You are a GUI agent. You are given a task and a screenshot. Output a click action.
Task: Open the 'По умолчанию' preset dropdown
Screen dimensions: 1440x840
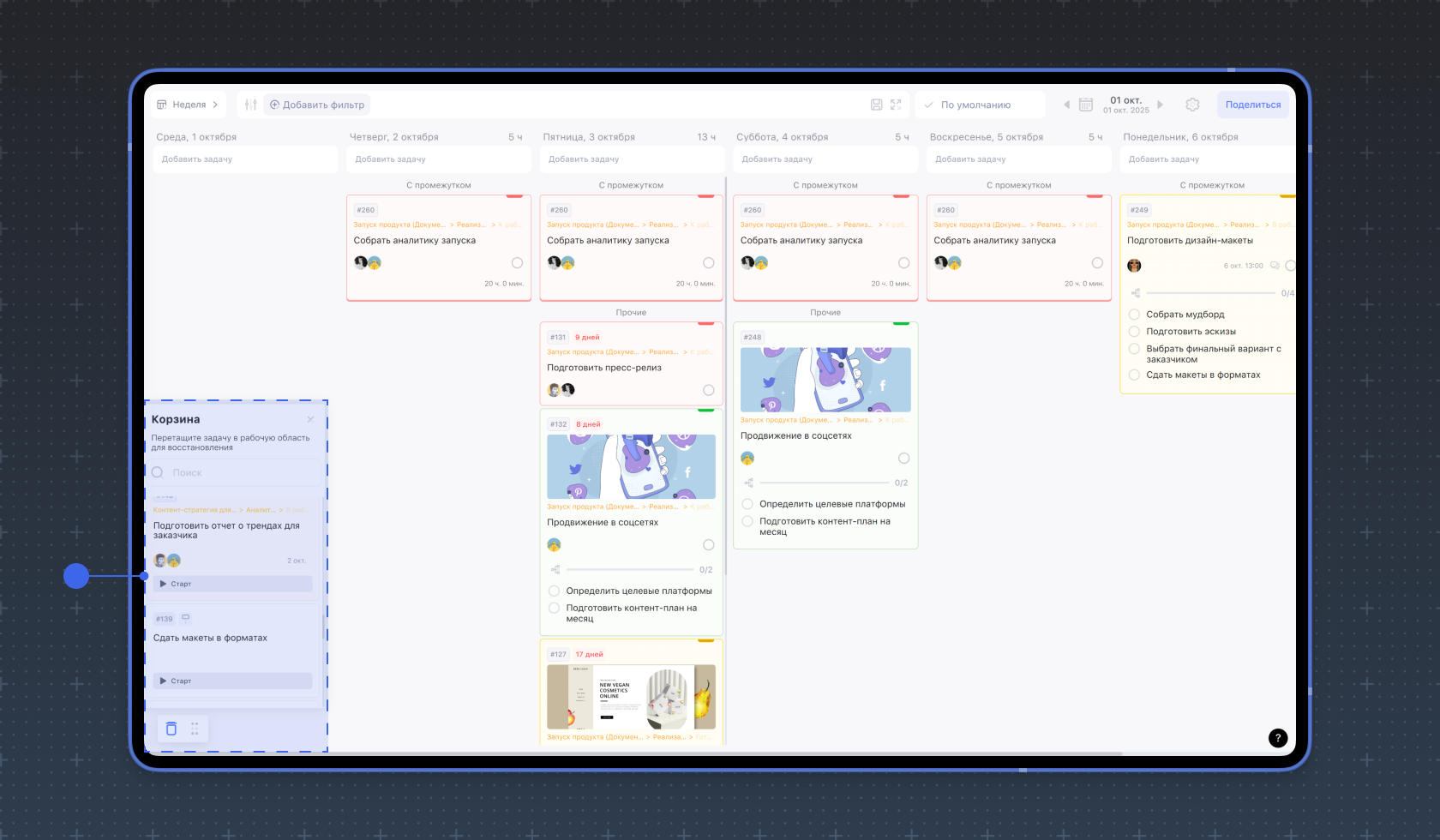980,105
